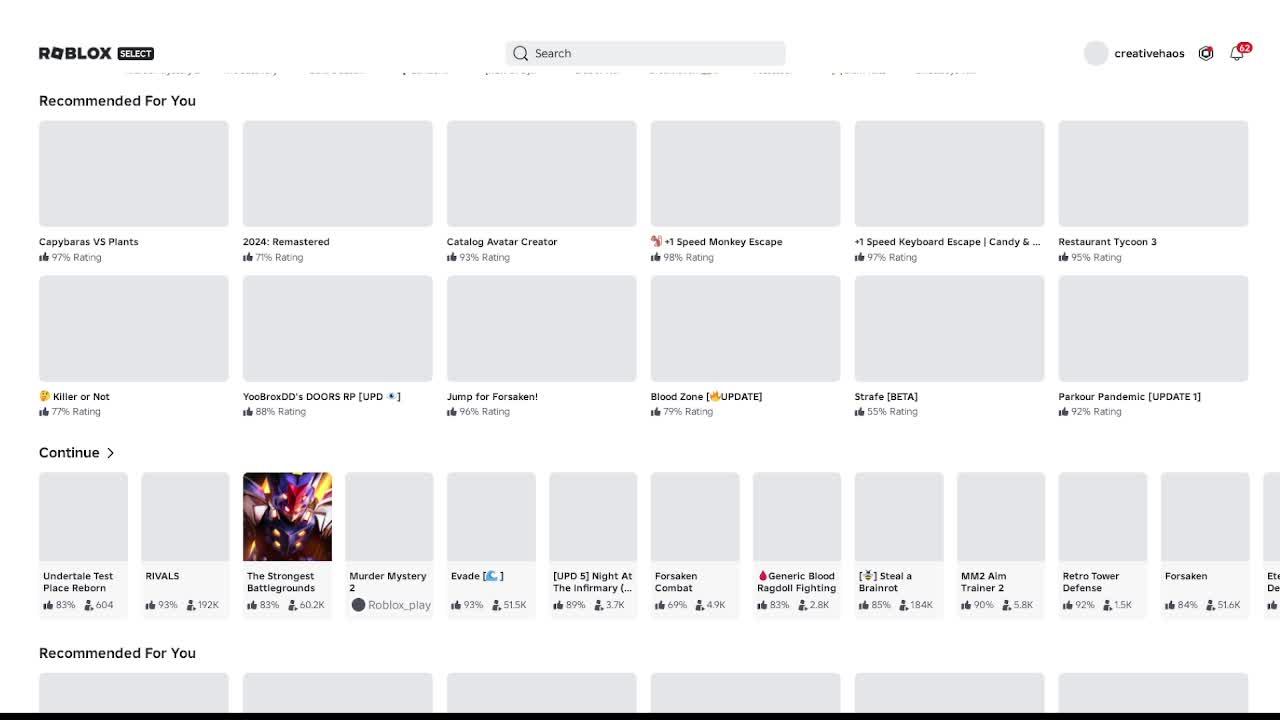Open the Steal a Brainrot thumbnail

[899, 517]
